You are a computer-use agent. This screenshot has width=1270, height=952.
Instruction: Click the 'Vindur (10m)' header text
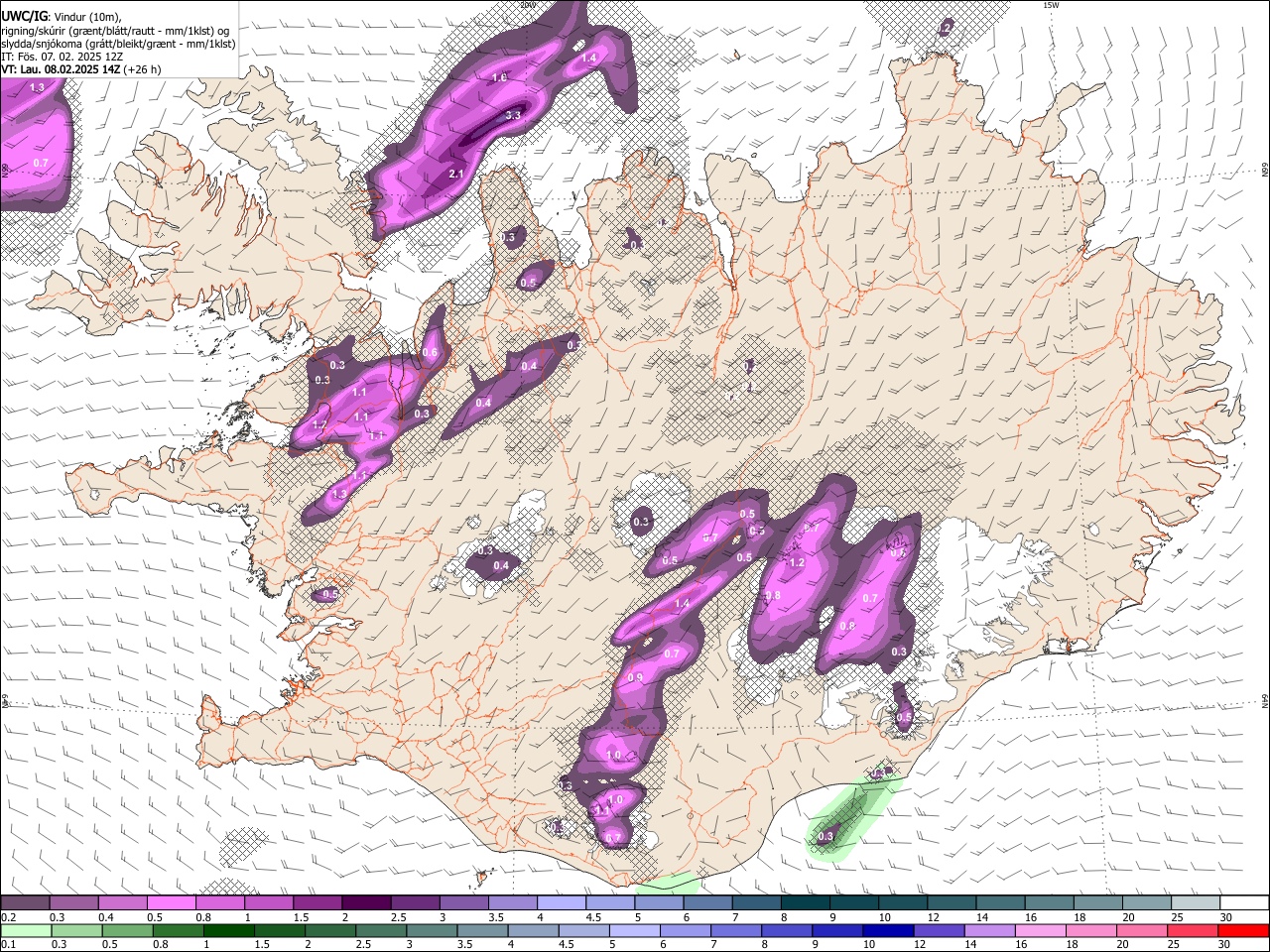point(85,16)
